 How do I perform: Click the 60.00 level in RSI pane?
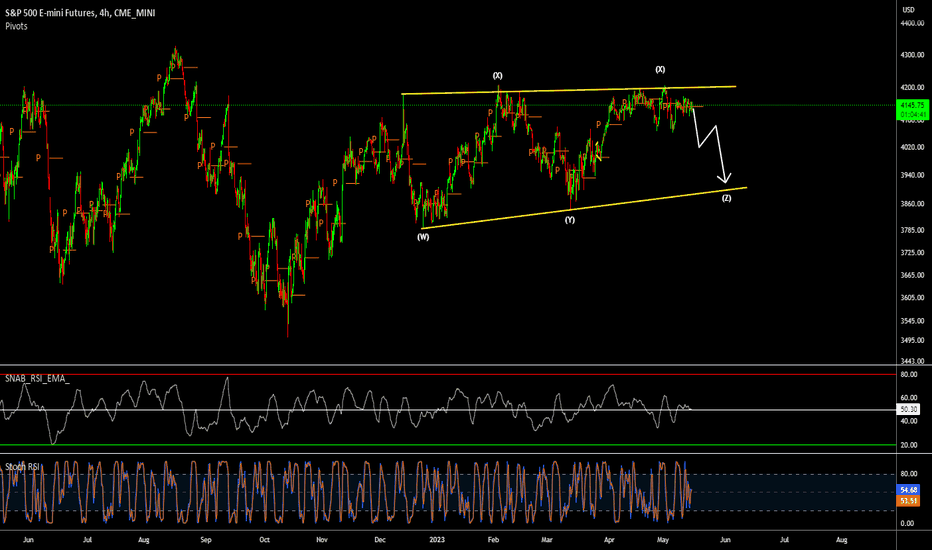[x=909, y=398]
